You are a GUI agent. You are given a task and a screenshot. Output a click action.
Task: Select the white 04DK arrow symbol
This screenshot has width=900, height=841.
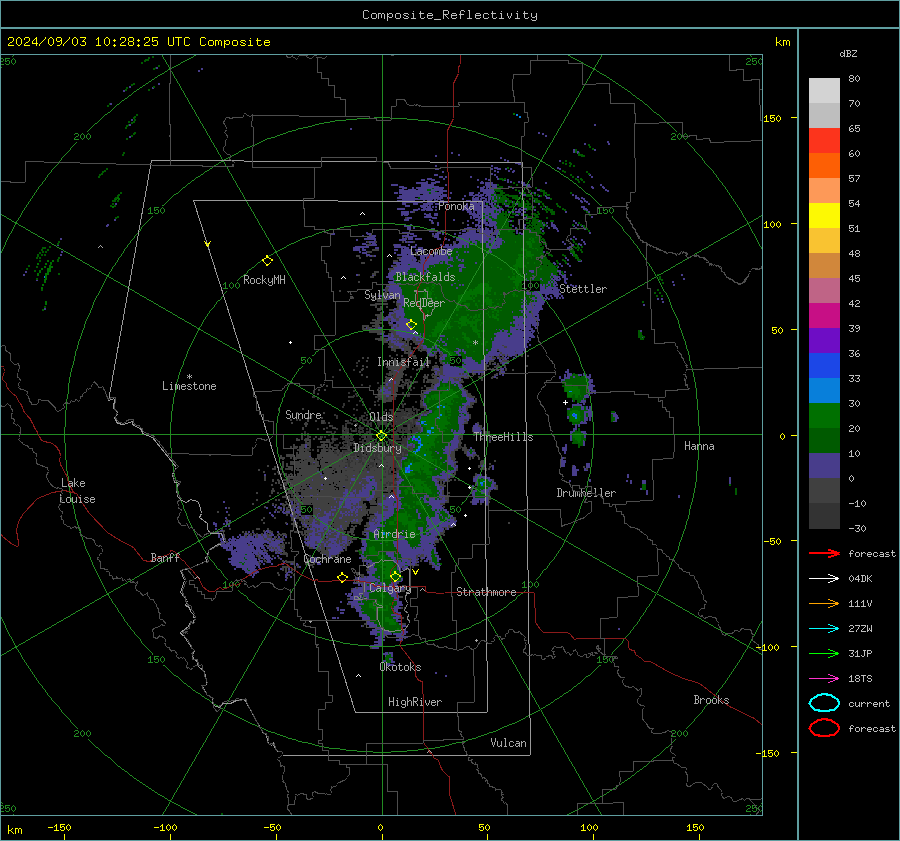click(x=824, y=579)
